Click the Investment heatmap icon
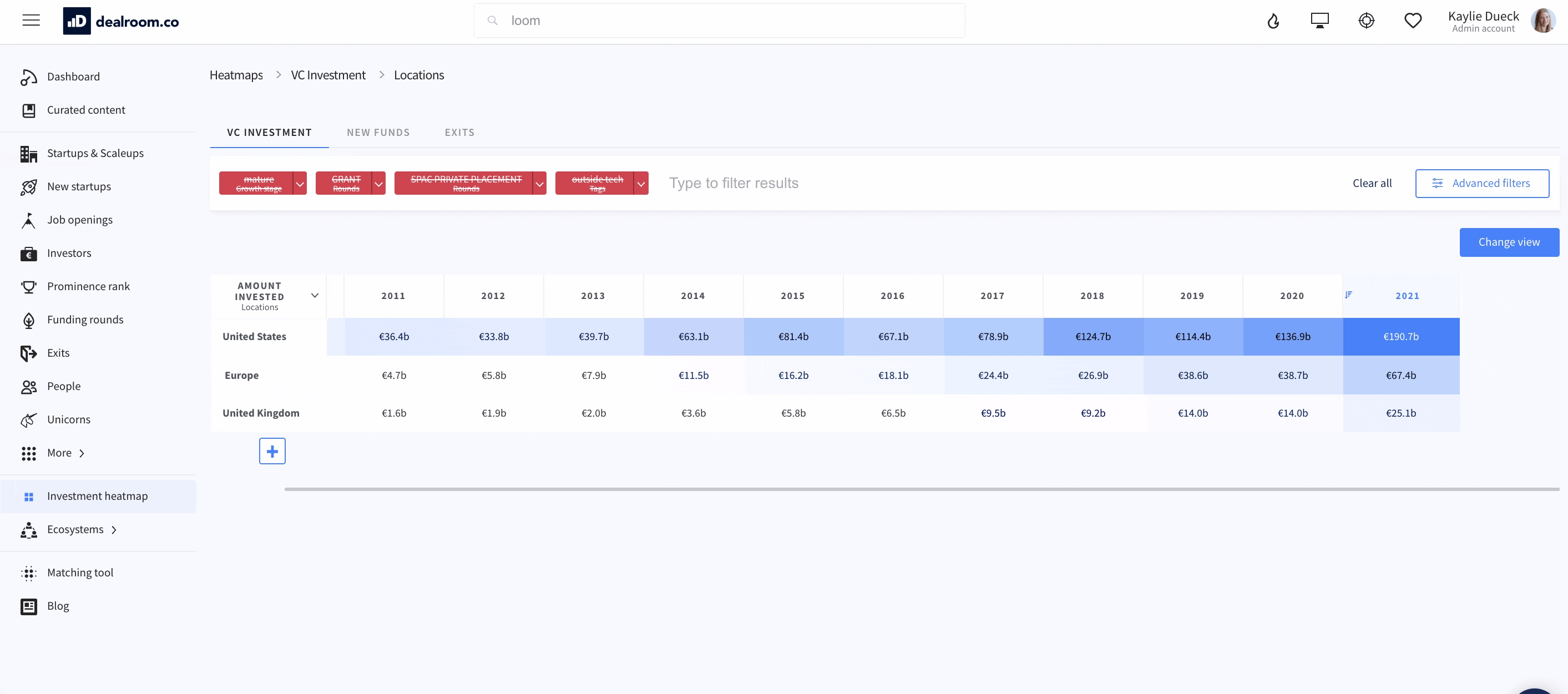1568x694 pixels. tap(29, 497)
